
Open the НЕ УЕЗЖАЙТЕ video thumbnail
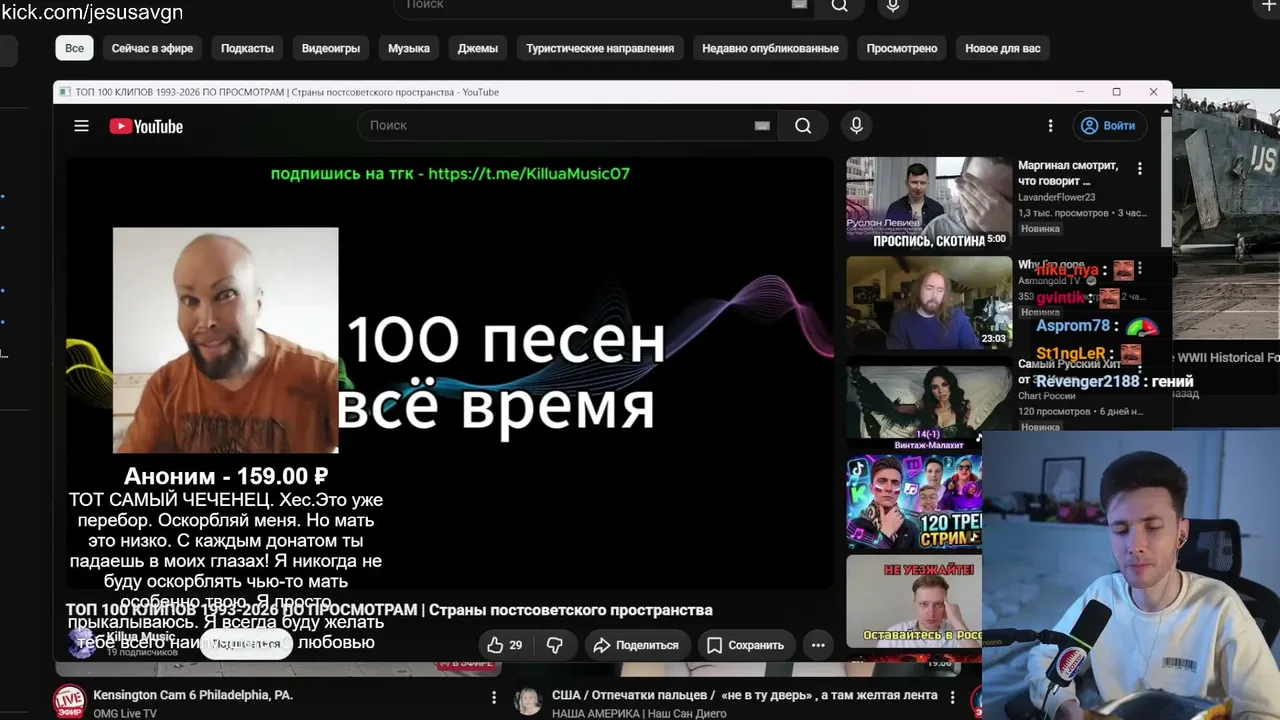click(x=915, y=601)
